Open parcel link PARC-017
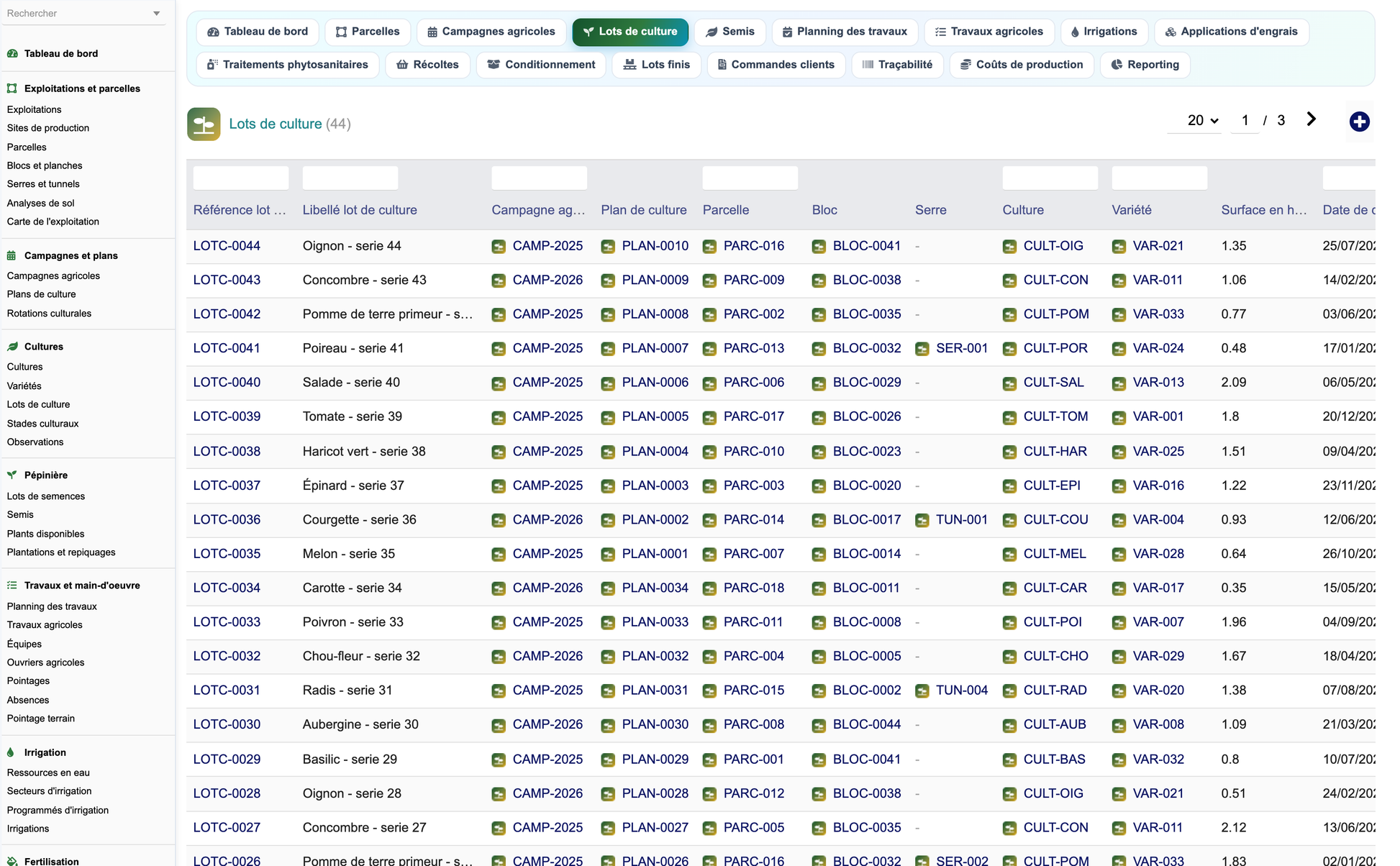This screenshot has width=1400, height=866. pos(753,416)
